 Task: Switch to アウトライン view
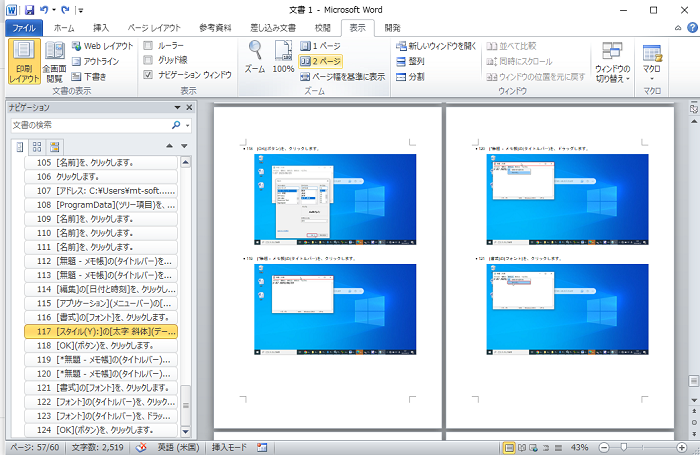pos(96,61)
